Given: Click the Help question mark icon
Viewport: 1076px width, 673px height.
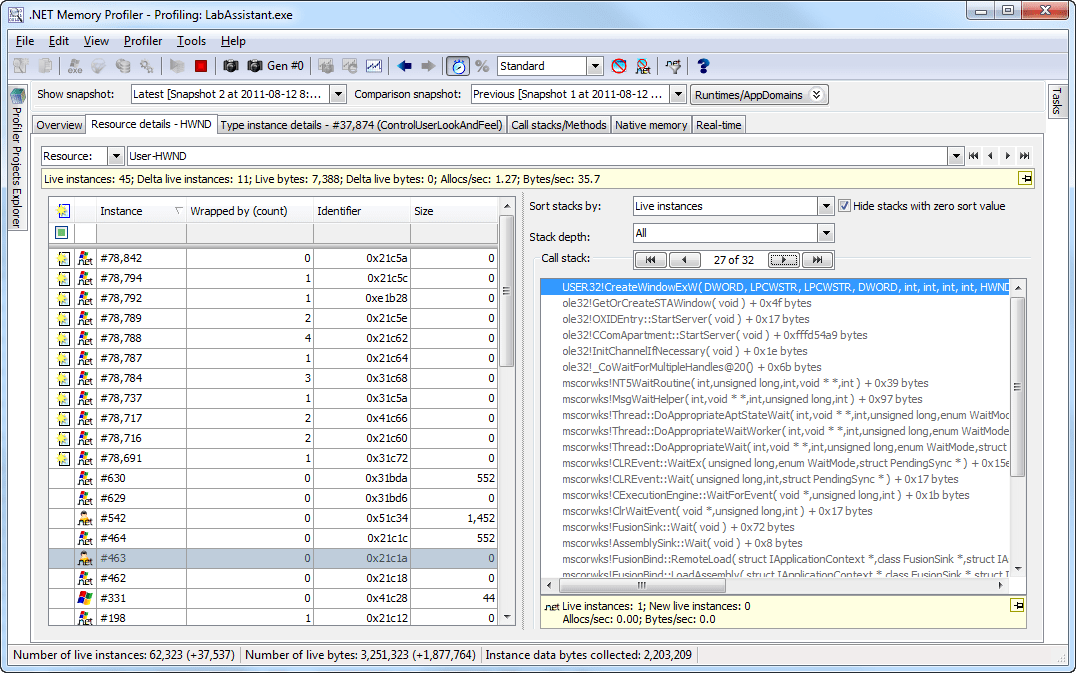Looking at the screenshot, I should click(703, 66).
